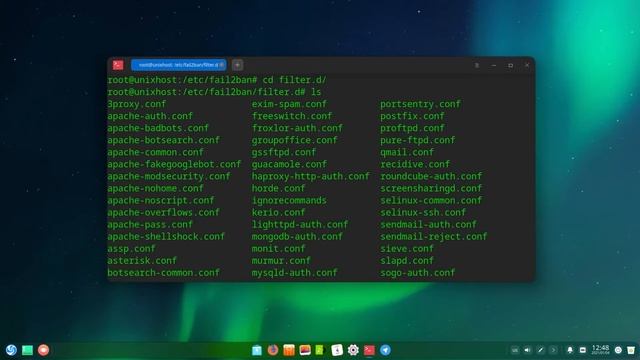Click botsearch-common.conf file name
Image resolution: width=640 pixels, height=360 pixels.
tap(163, 273)
